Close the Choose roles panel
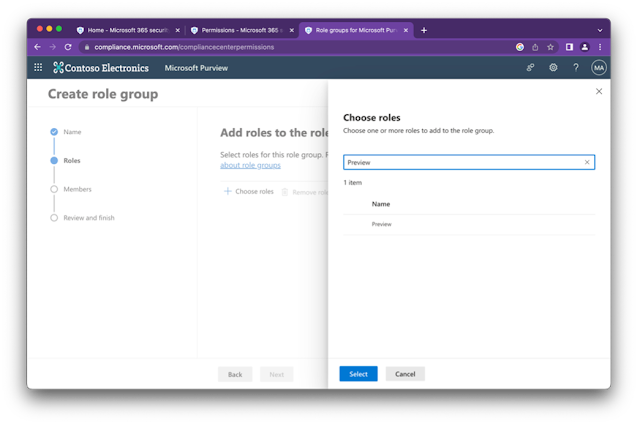640x426 pixels. tap(599, 91)
